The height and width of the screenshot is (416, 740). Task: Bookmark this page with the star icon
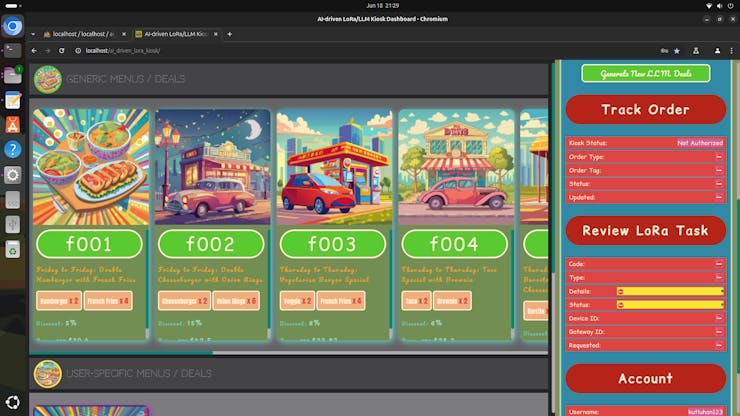pos(677,50)
